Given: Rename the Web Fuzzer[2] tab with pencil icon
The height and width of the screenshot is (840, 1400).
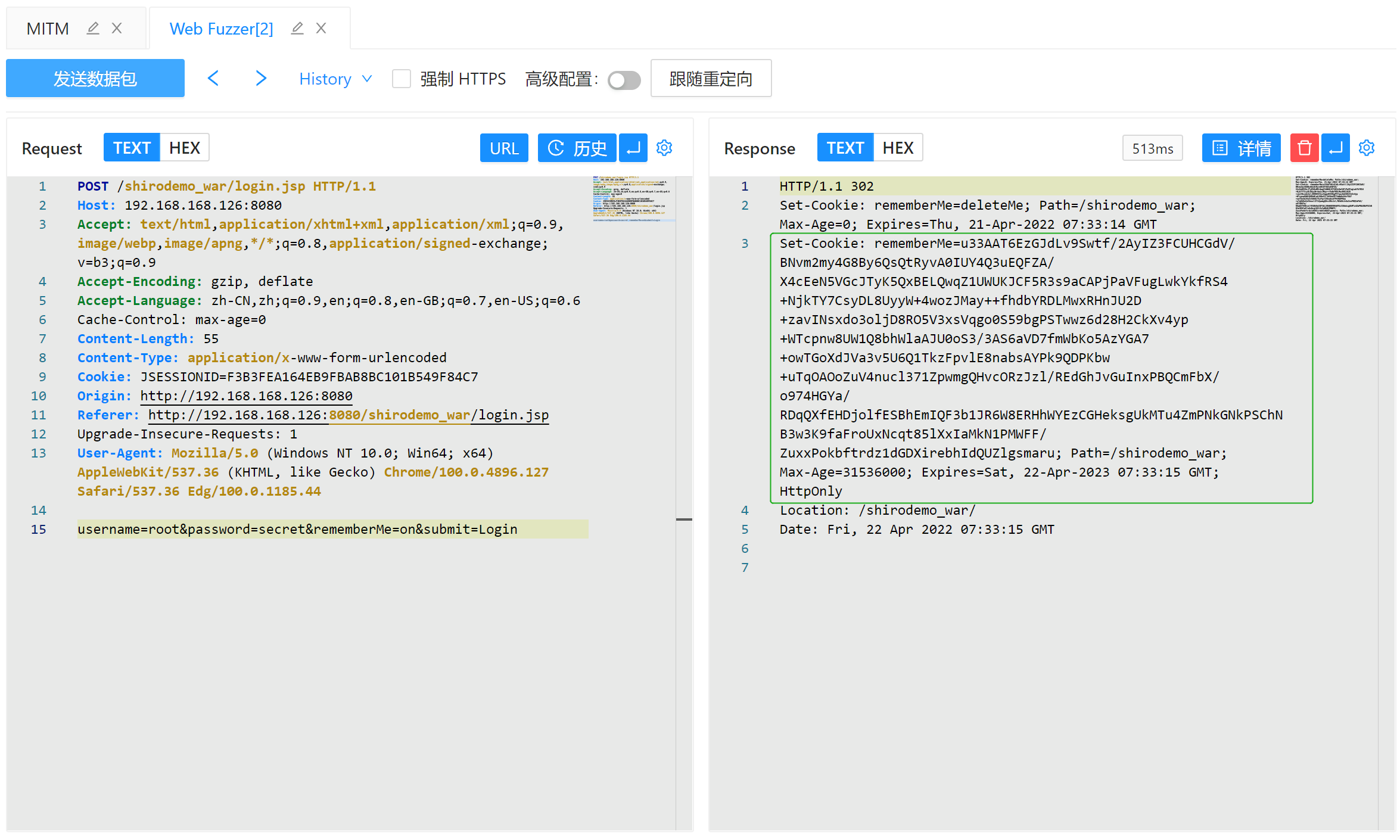Looking at the screenshot, I should pyautogui.click(x=297, y=28).
